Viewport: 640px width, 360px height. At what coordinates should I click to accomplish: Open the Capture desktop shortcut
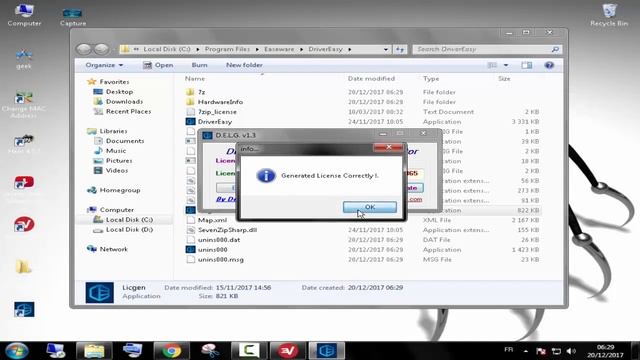click(73, 16)
